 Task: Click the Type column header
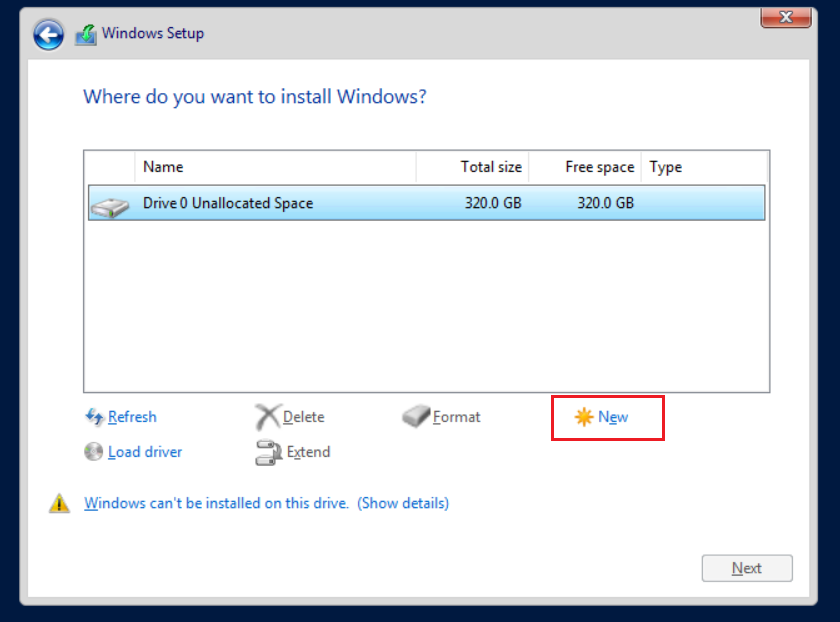(704, 167)
